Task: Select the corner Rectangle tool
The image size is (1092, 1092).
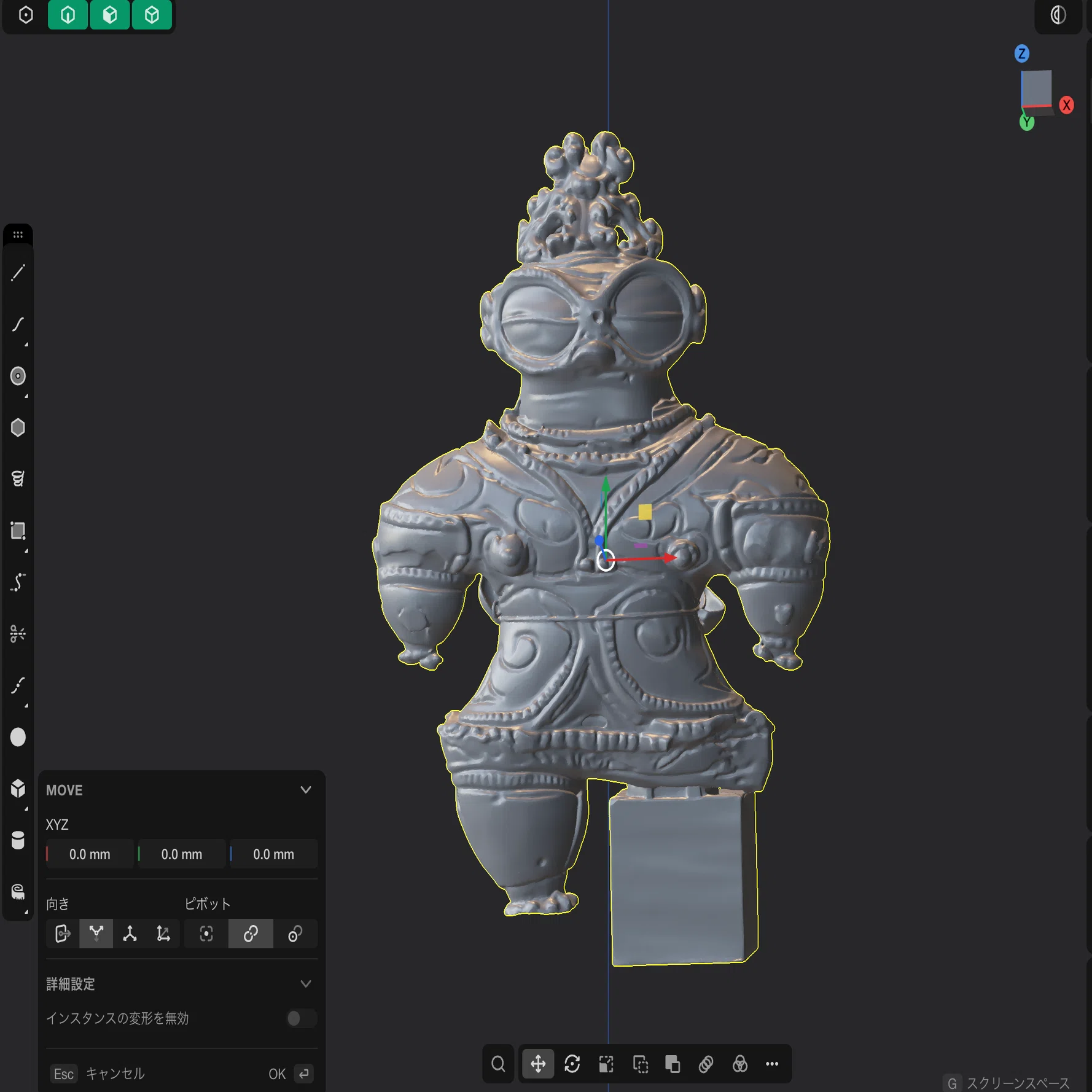Action: pyautogui.click(x=18, y=531)
